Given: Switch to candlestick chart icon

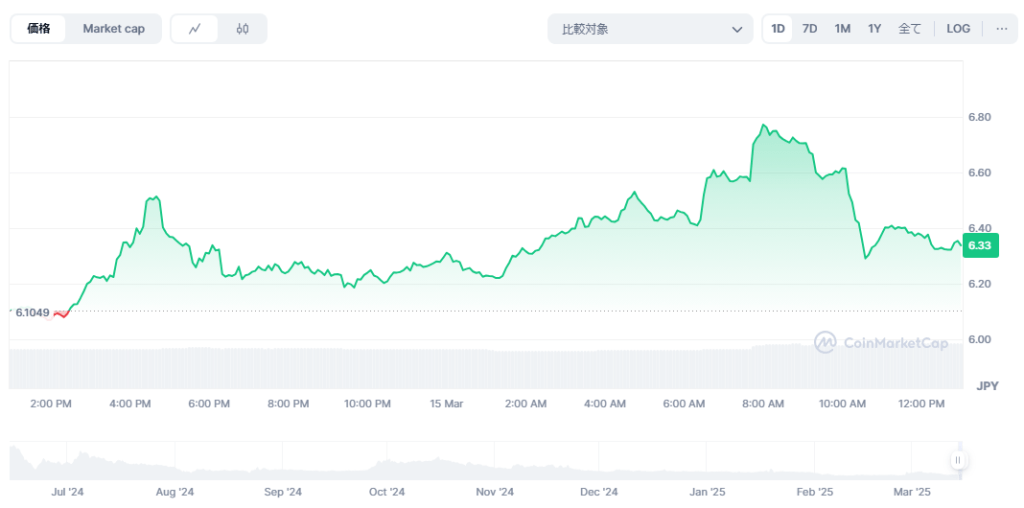Looking at the screenshot, I should [242, 29].
